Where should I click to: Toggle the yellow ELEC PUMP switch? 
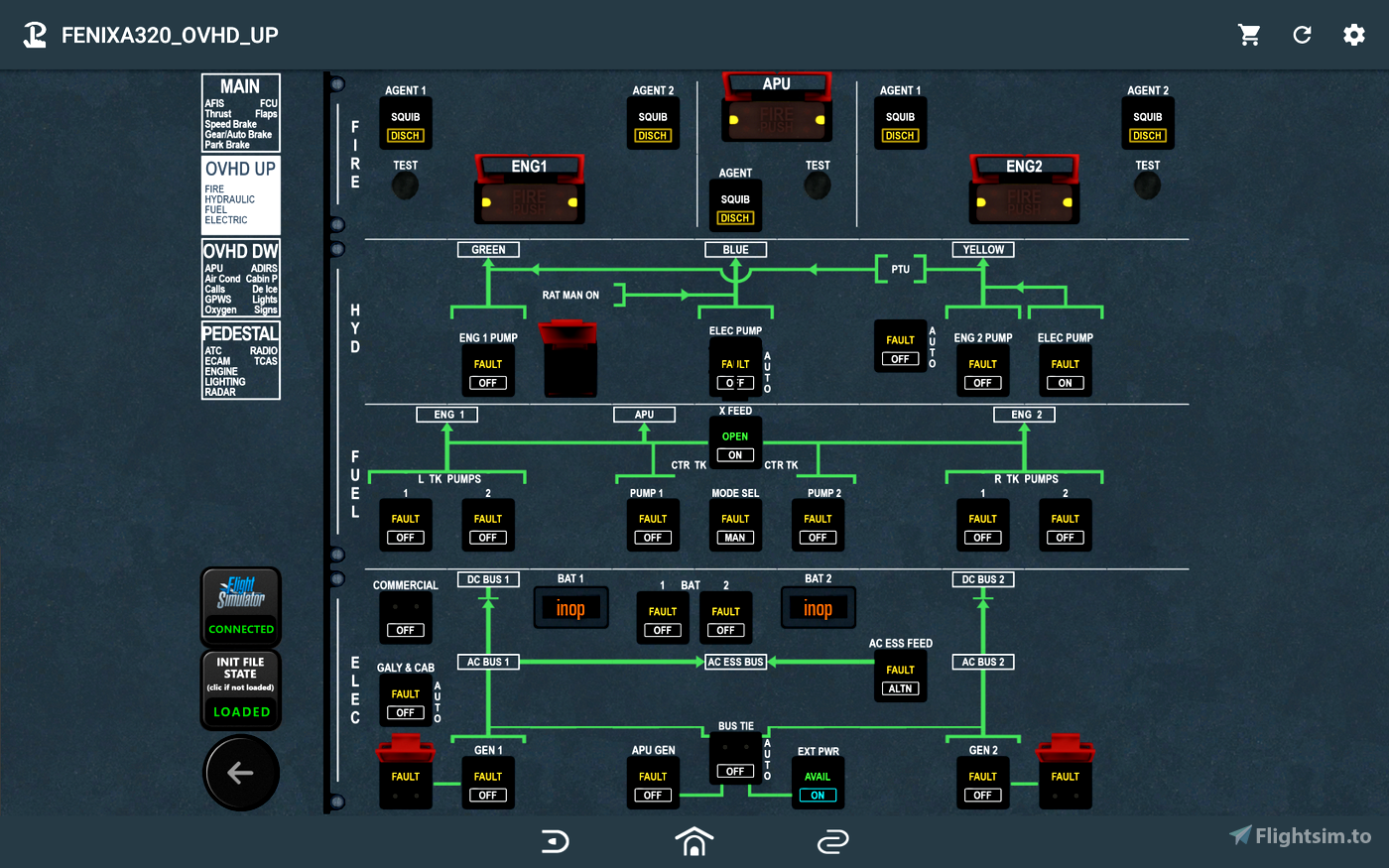point(1065,373)
